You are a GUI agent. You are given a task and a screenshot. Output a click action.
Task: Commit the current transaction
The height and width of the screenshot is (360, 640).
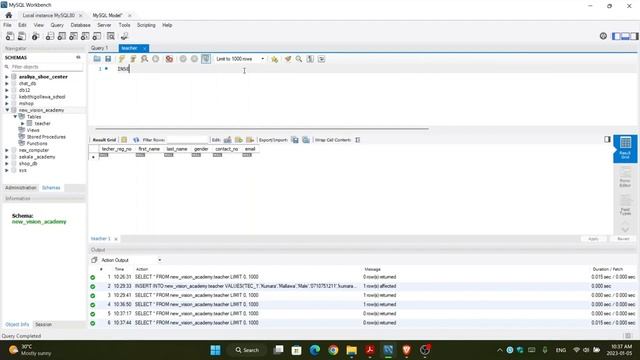click(x=183, y=59)
